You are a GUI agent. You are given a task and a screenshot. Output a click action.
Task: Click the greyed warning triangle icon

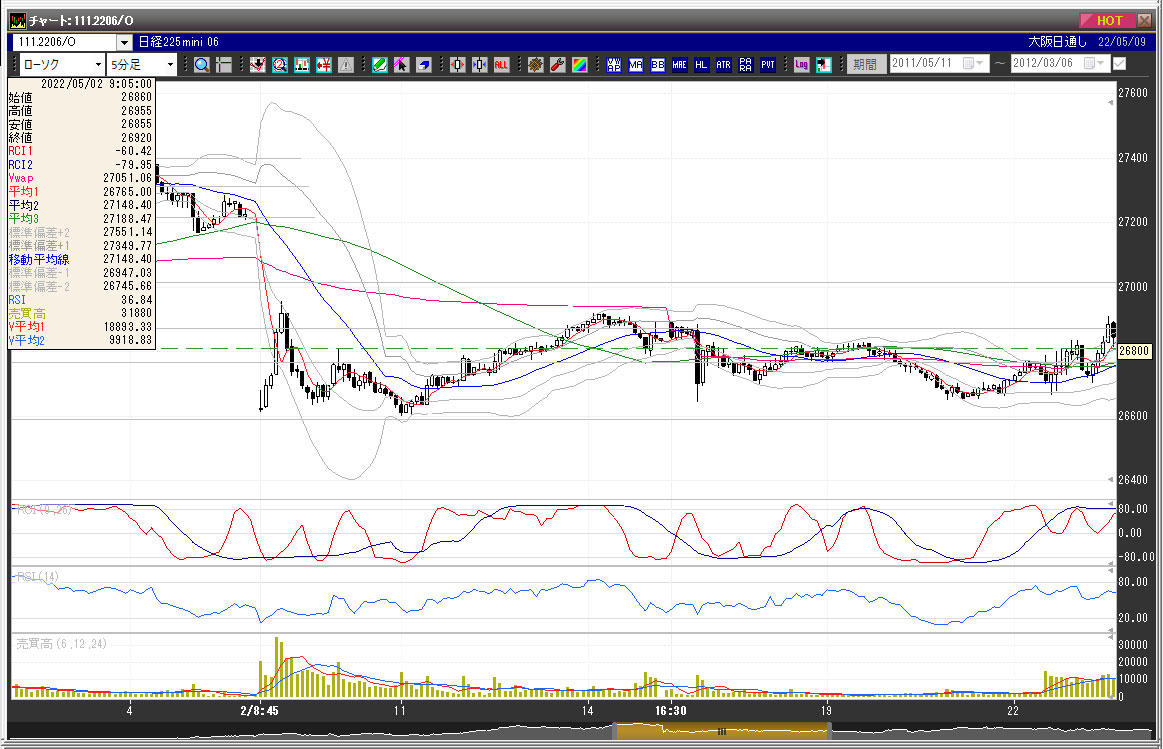[x=346, y=65]
